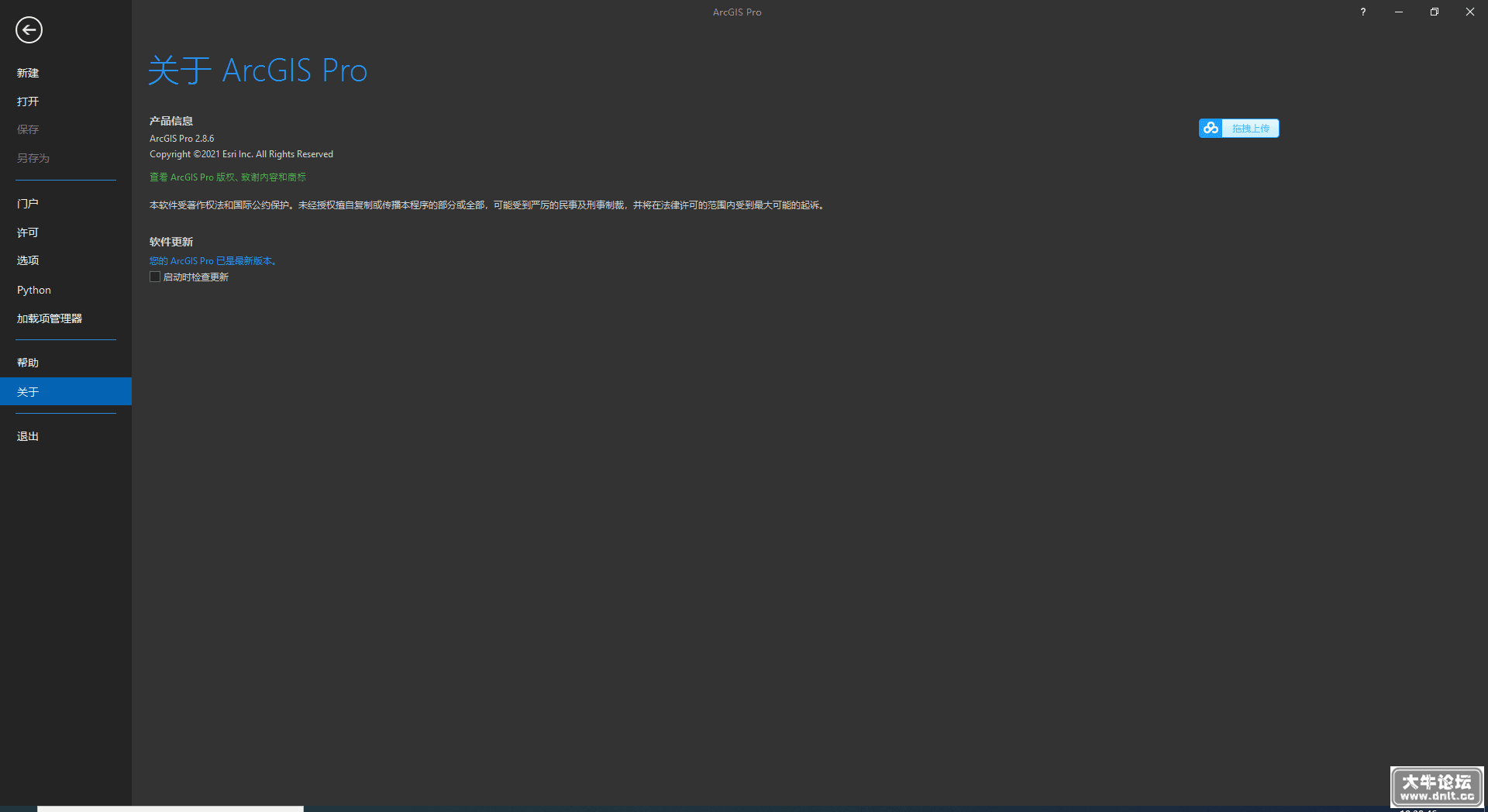Screen dimensions: 1488x812
Task: Enable 启动时检查更新 checkbox
Action: coord(155,277)
